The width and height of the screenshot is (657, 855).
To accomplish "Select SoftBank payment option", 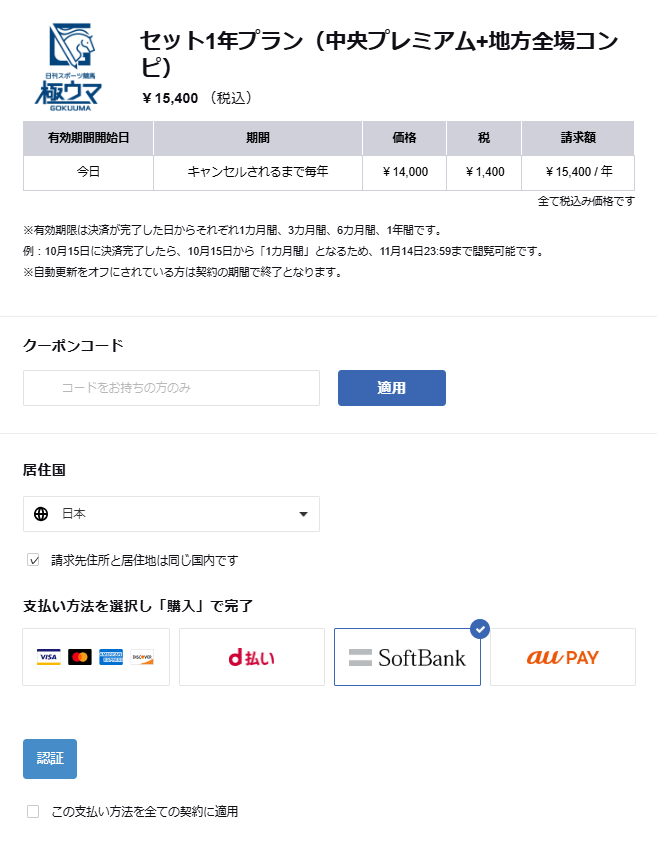I will click(407, 657).
